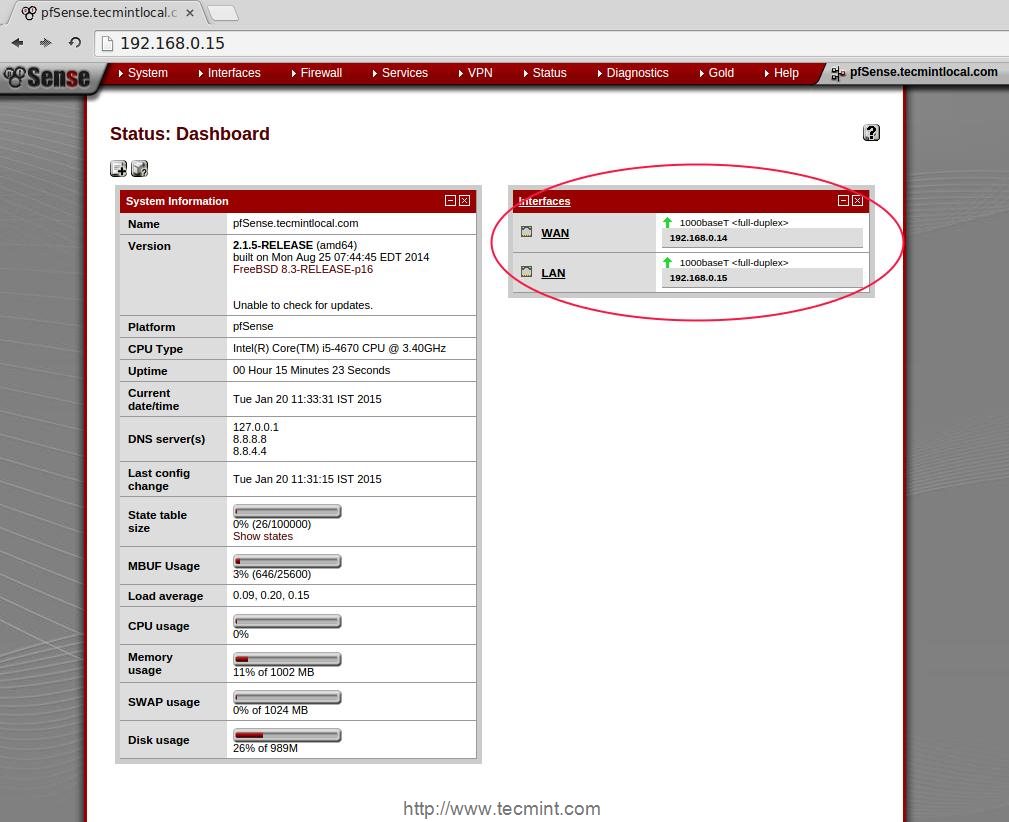Open the dashboard columns/settings icon beside add widget
Screen dimensions: 1009x822
click(140, 169)
